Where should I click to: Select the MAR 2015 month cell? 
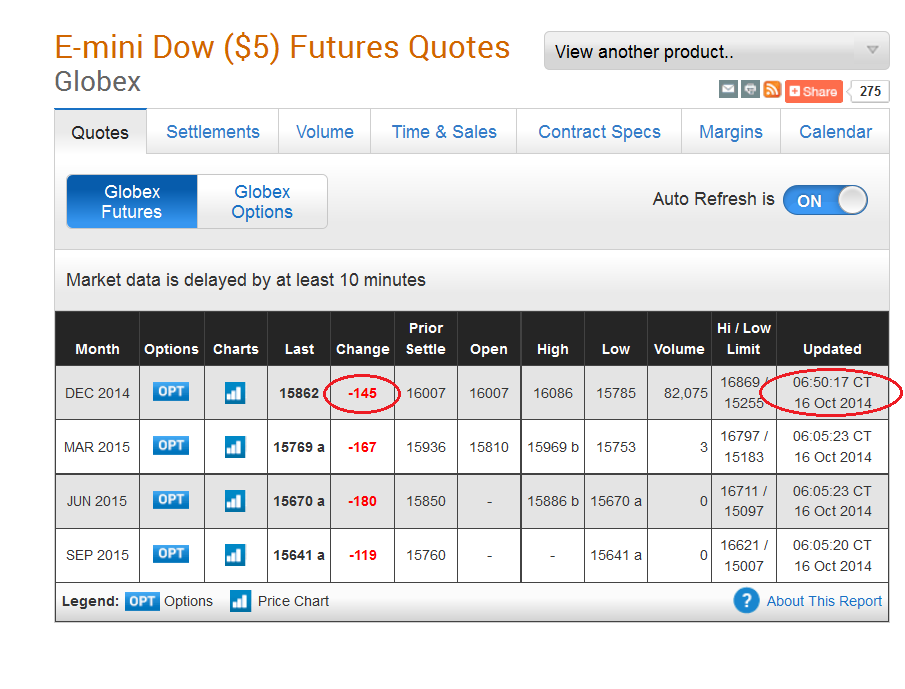click(x=97, y=447)
